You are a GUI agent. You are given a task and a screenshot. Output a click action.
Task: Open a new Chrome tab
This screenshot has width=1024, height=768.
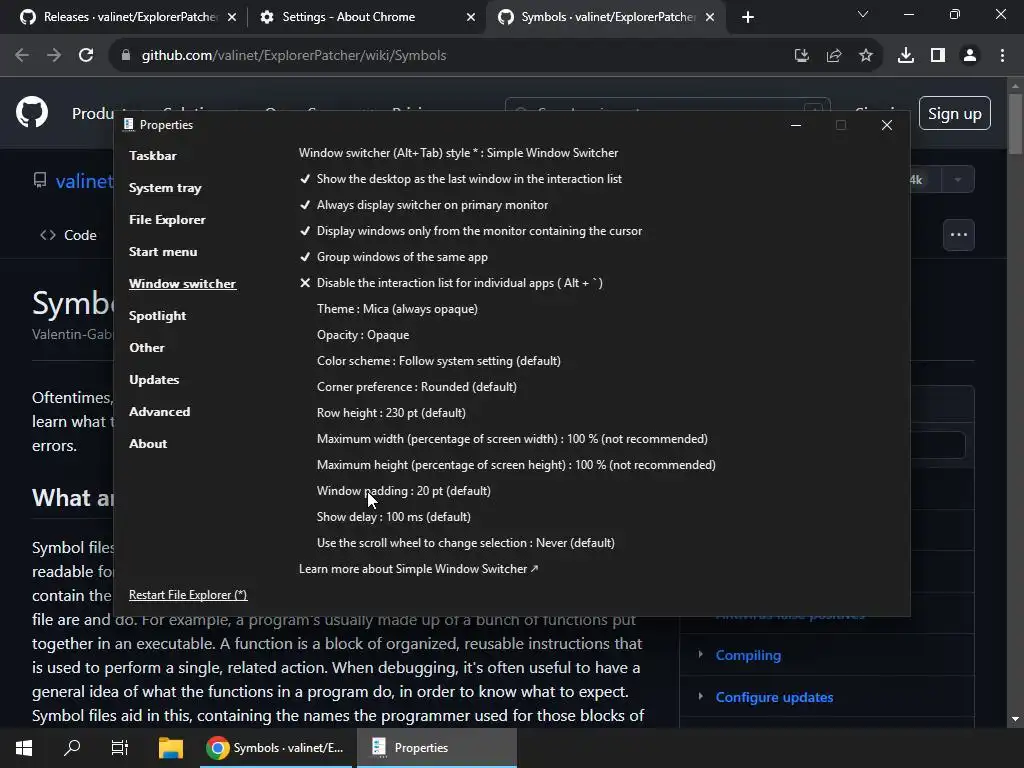click(x=748, y=17)
